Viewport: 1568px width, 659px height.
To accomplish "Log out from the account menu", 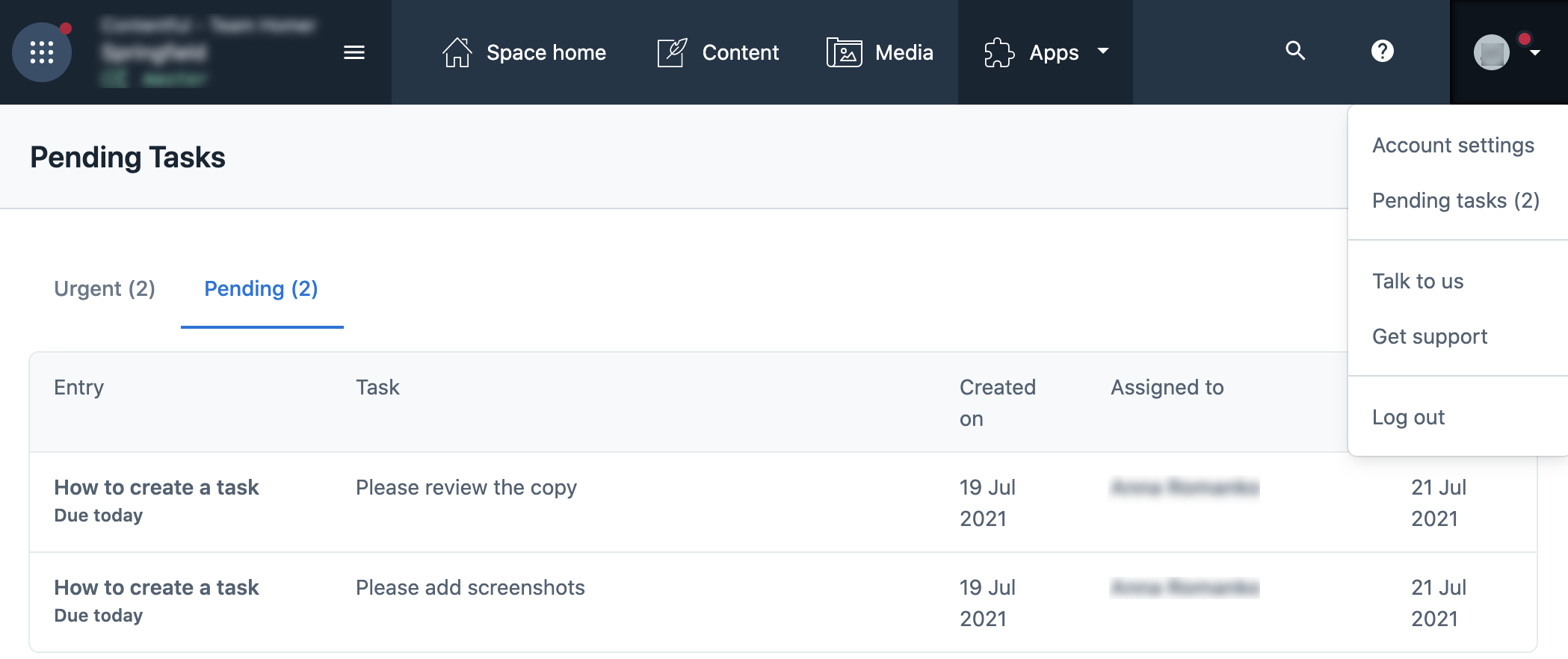I will click(x=1408, y=417).
